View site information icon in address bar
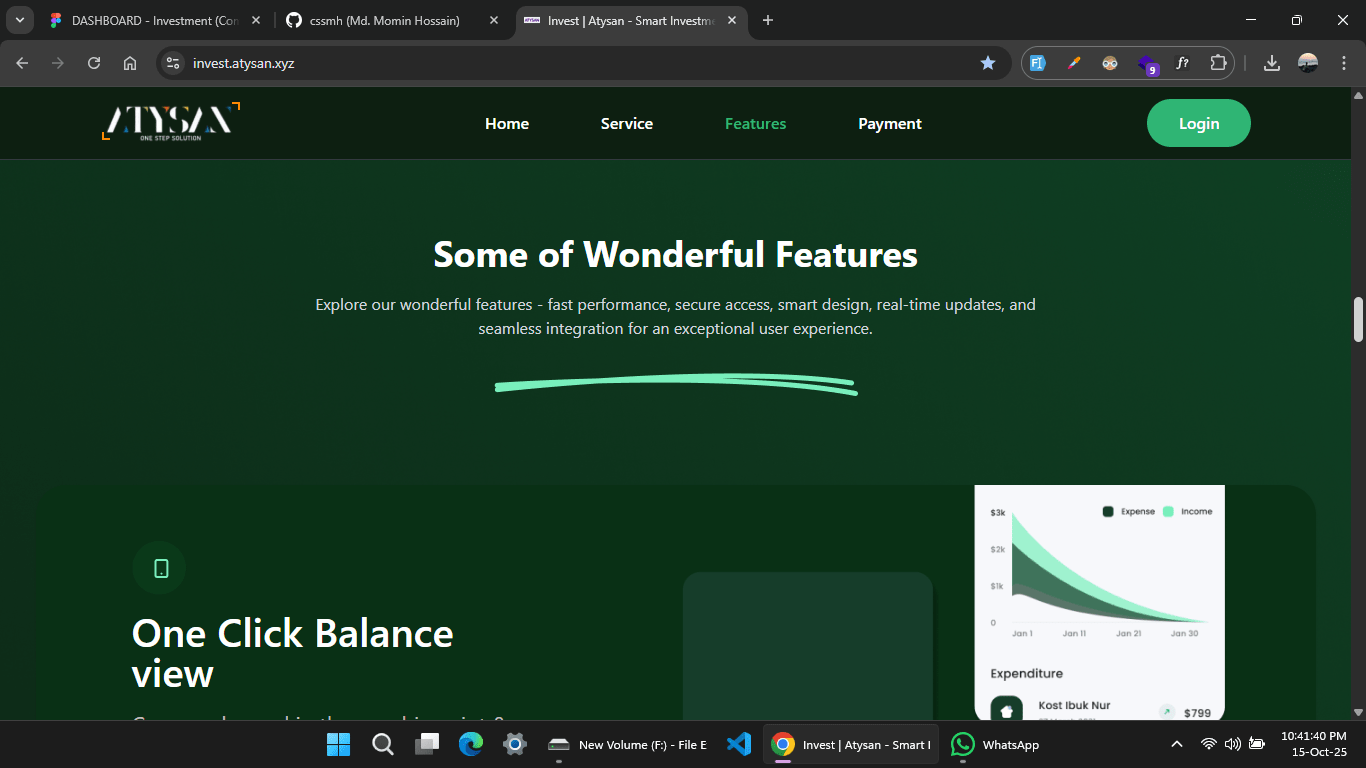The height and width of the screenshot is (768, 1366). click(x=173, y=63)
